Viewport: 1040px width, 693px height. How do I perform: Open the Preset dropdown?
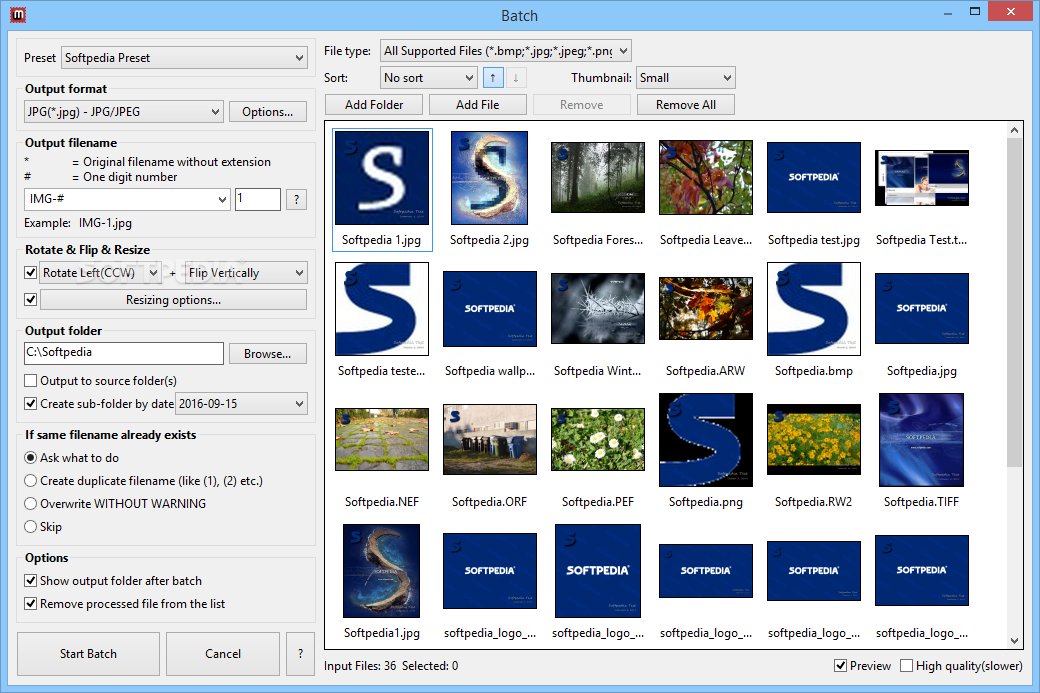[184, 58]
